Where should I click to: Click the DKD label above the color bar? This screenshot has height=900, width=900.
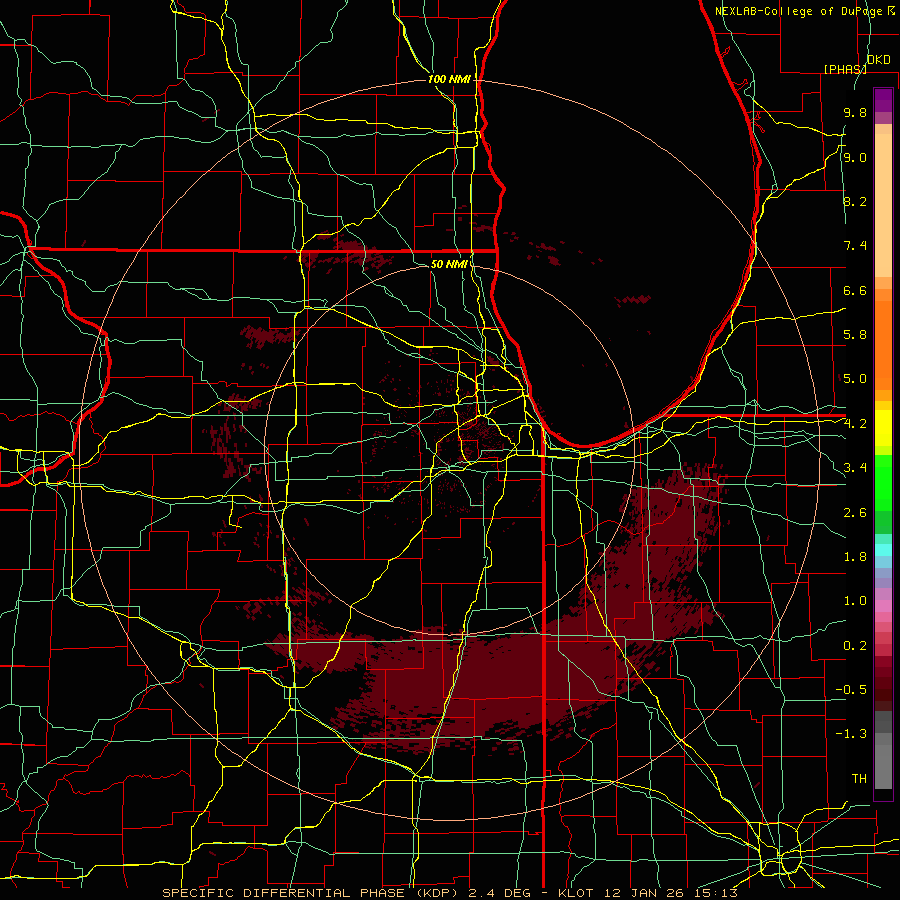click(x=878, y=60)
